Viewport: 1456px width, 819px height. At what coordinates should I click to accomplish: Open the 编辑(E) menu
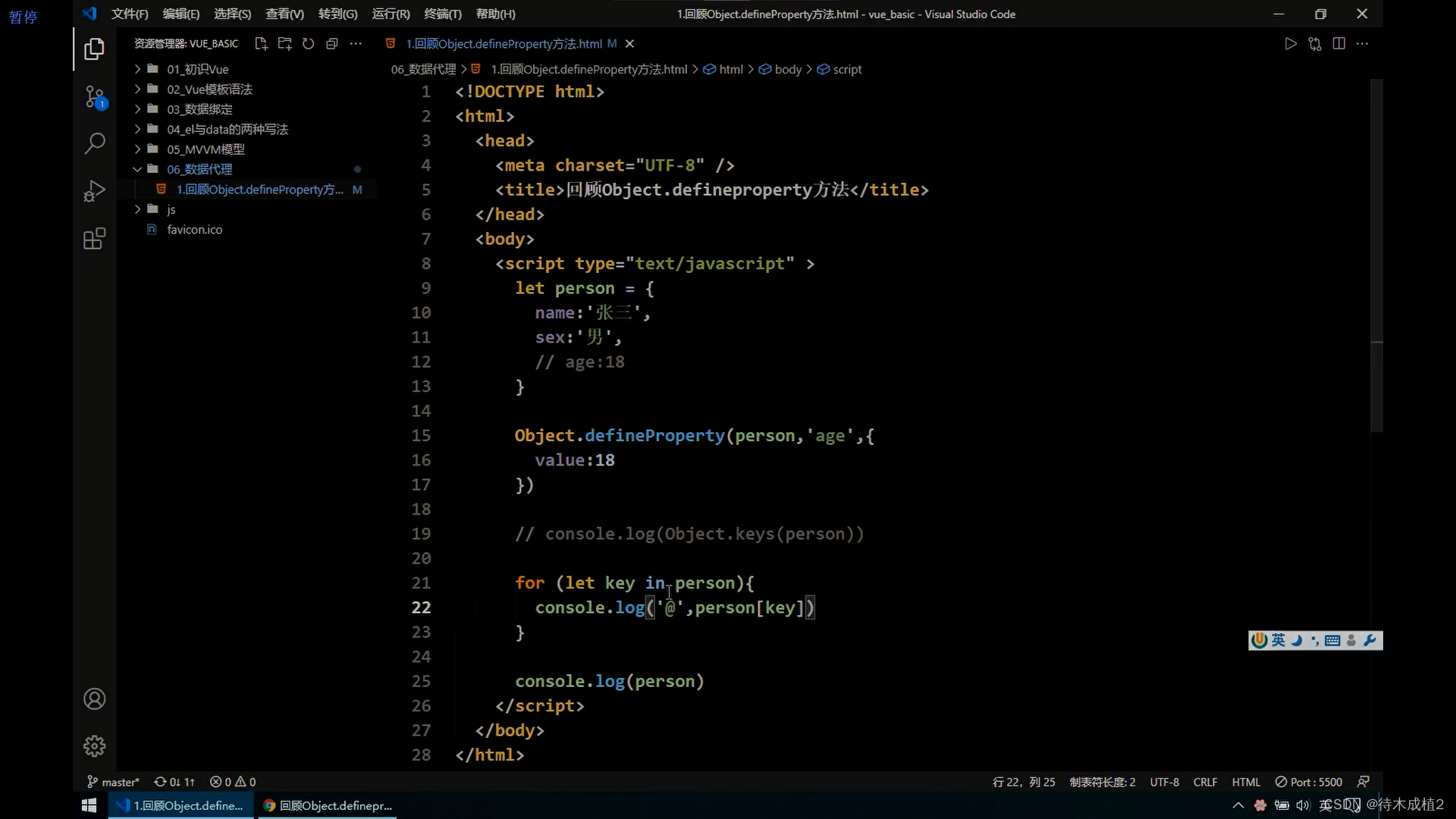pyautogui.click(x=181, y=14)
